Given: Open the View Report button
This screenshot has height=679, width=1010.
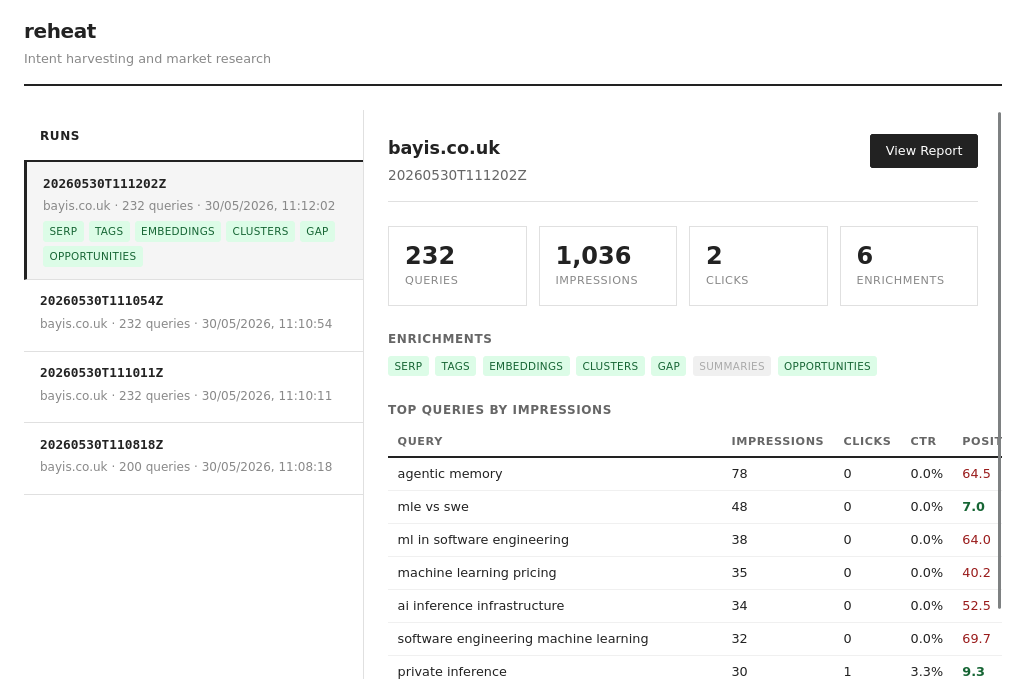Looking at the screenshot, I should (923, 151).
